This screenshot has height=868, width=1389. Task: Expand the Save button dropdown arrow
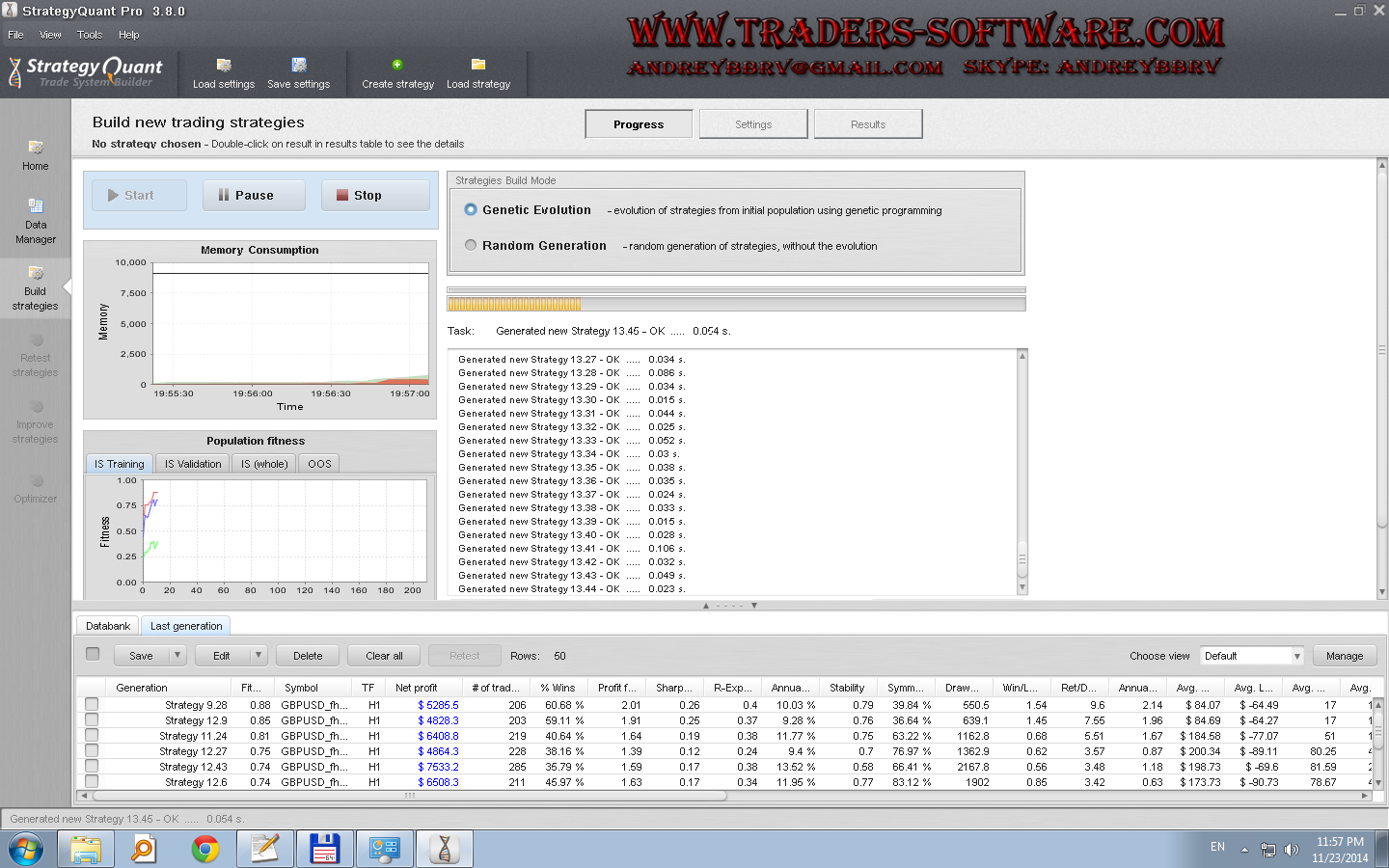click(x=177, y=656)
